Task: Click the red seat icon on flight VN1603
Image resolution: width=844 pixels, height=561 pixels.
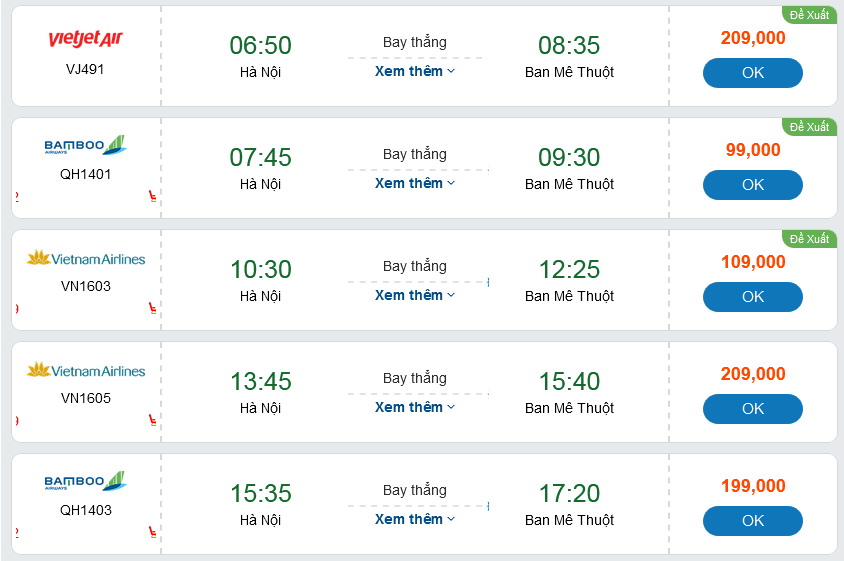Action: tap(152, 309)
